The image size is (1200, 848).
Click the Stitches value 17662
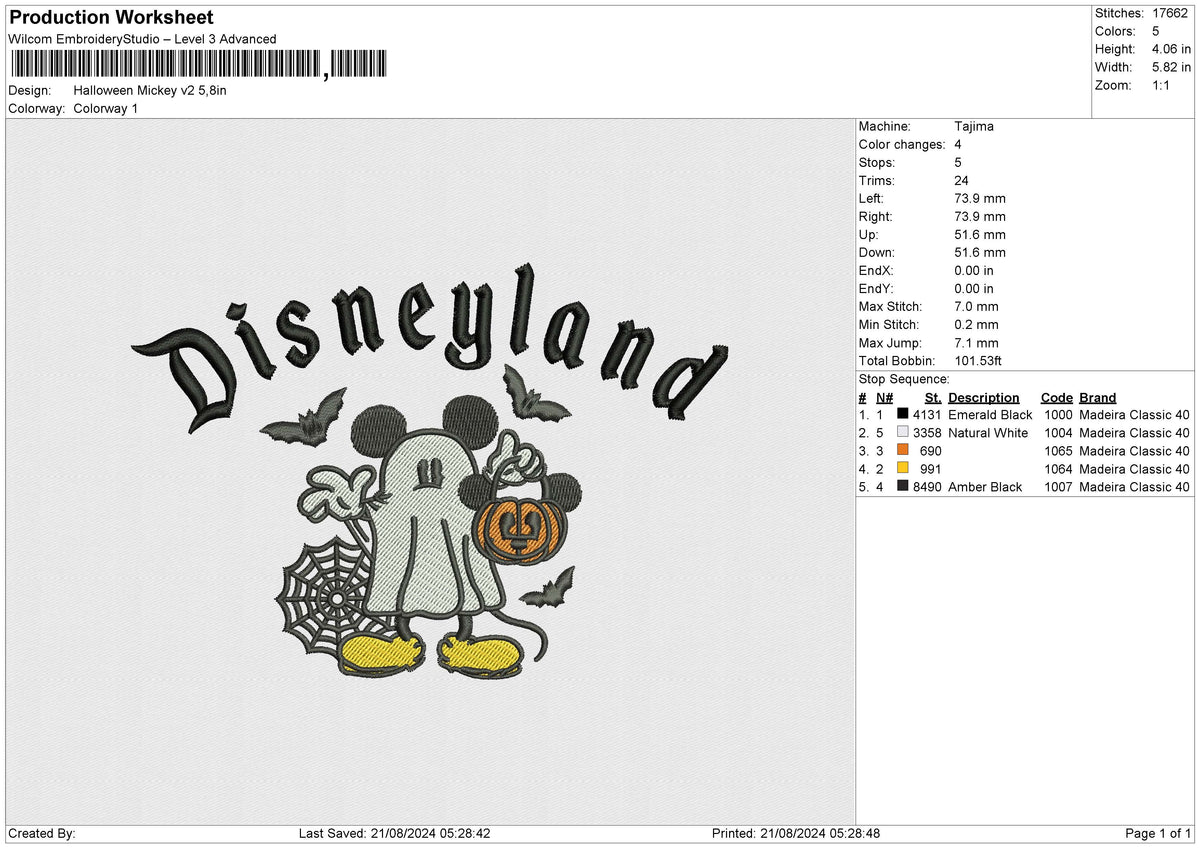point(1171,13)
